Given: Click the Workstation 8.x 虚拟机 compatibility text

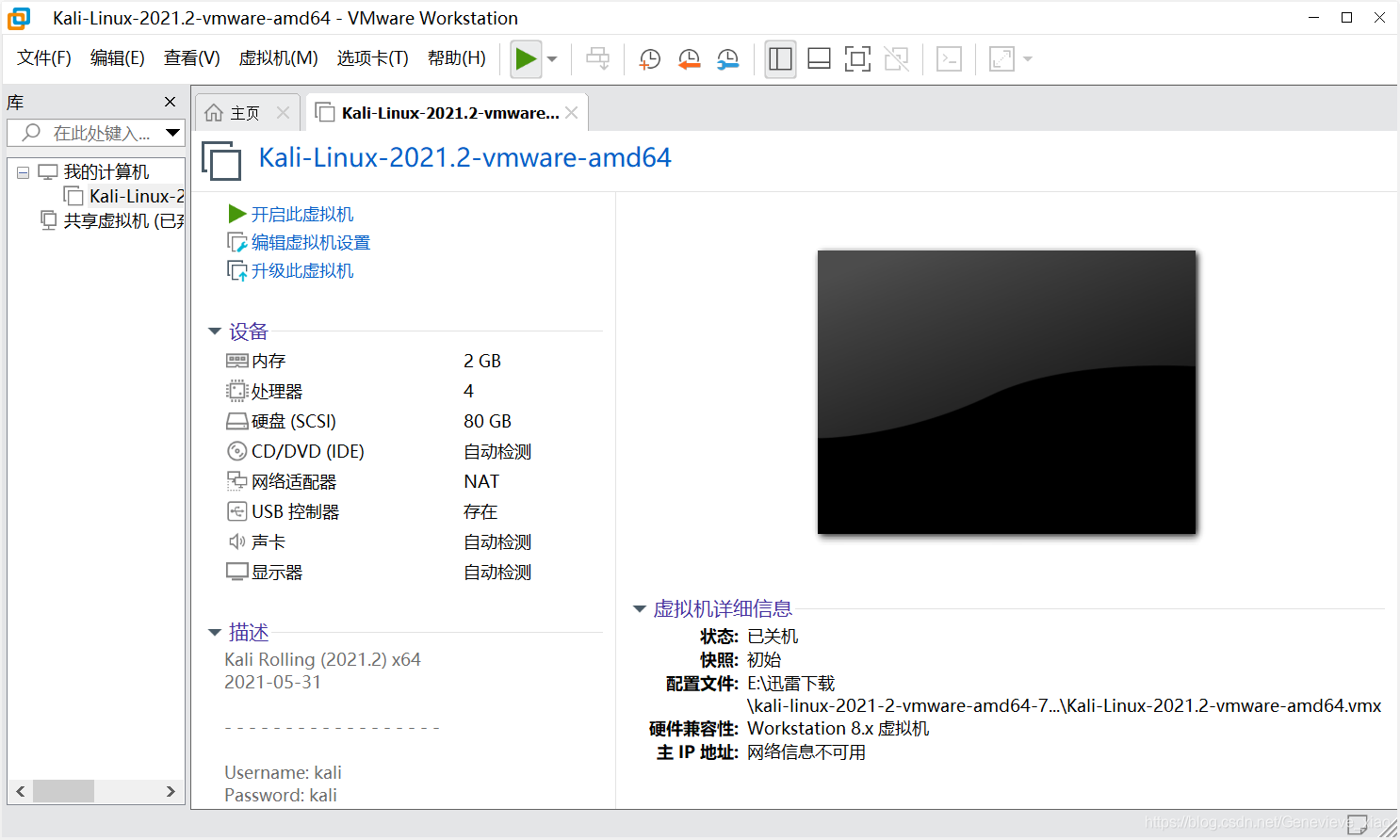Looking at the screenshot, I should click(x=838, y=728).
